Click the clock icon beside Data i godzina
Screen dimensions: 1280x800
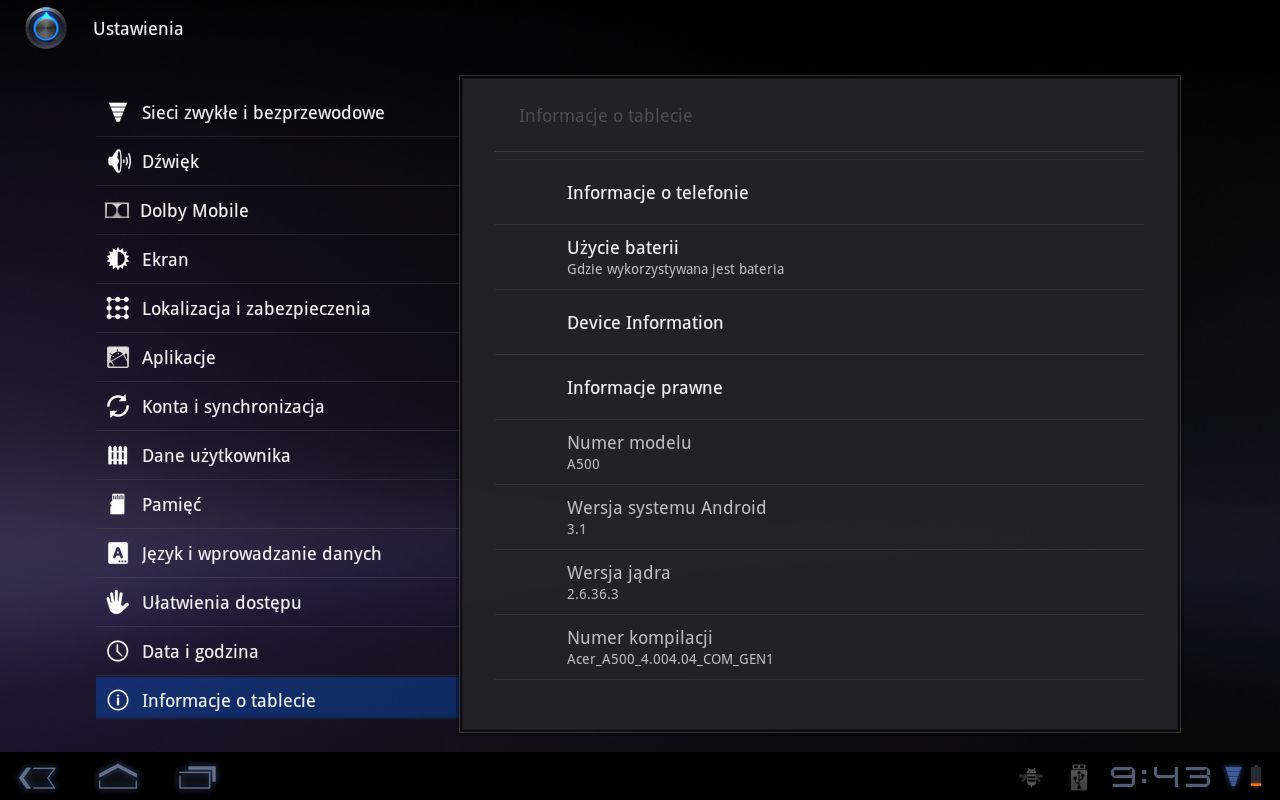(118, 651)
